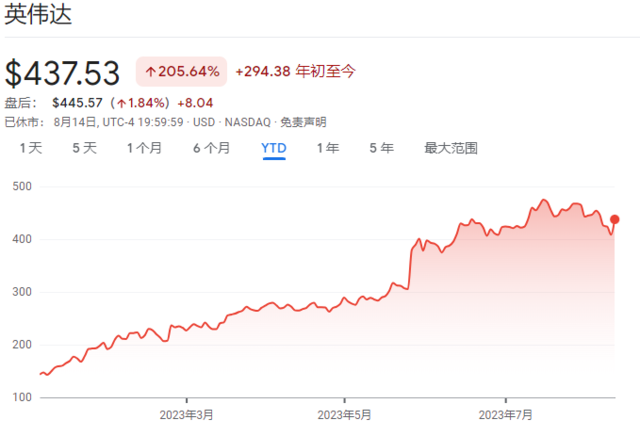This screenshot has width=640, height=436.
Task: Click the 2023年5月 axis label
Action: coord(344,415)
